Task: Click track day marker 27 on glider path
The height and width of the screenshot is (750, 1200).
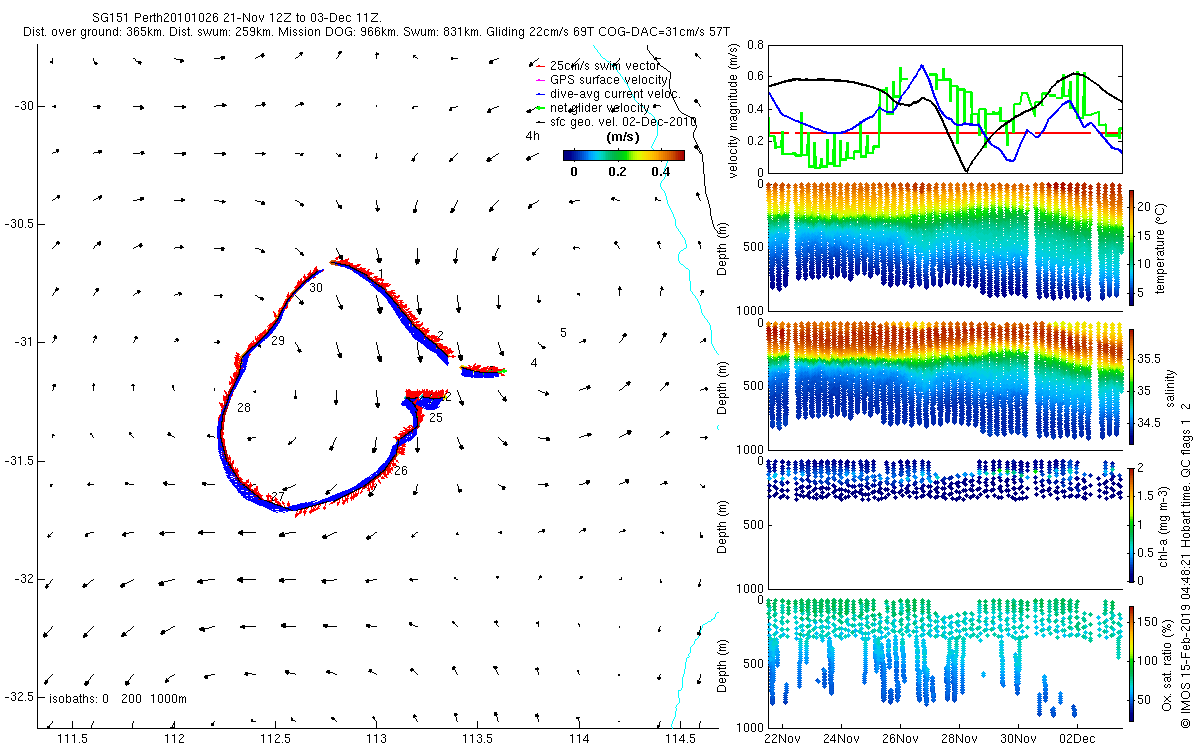Action: (278, 498)
